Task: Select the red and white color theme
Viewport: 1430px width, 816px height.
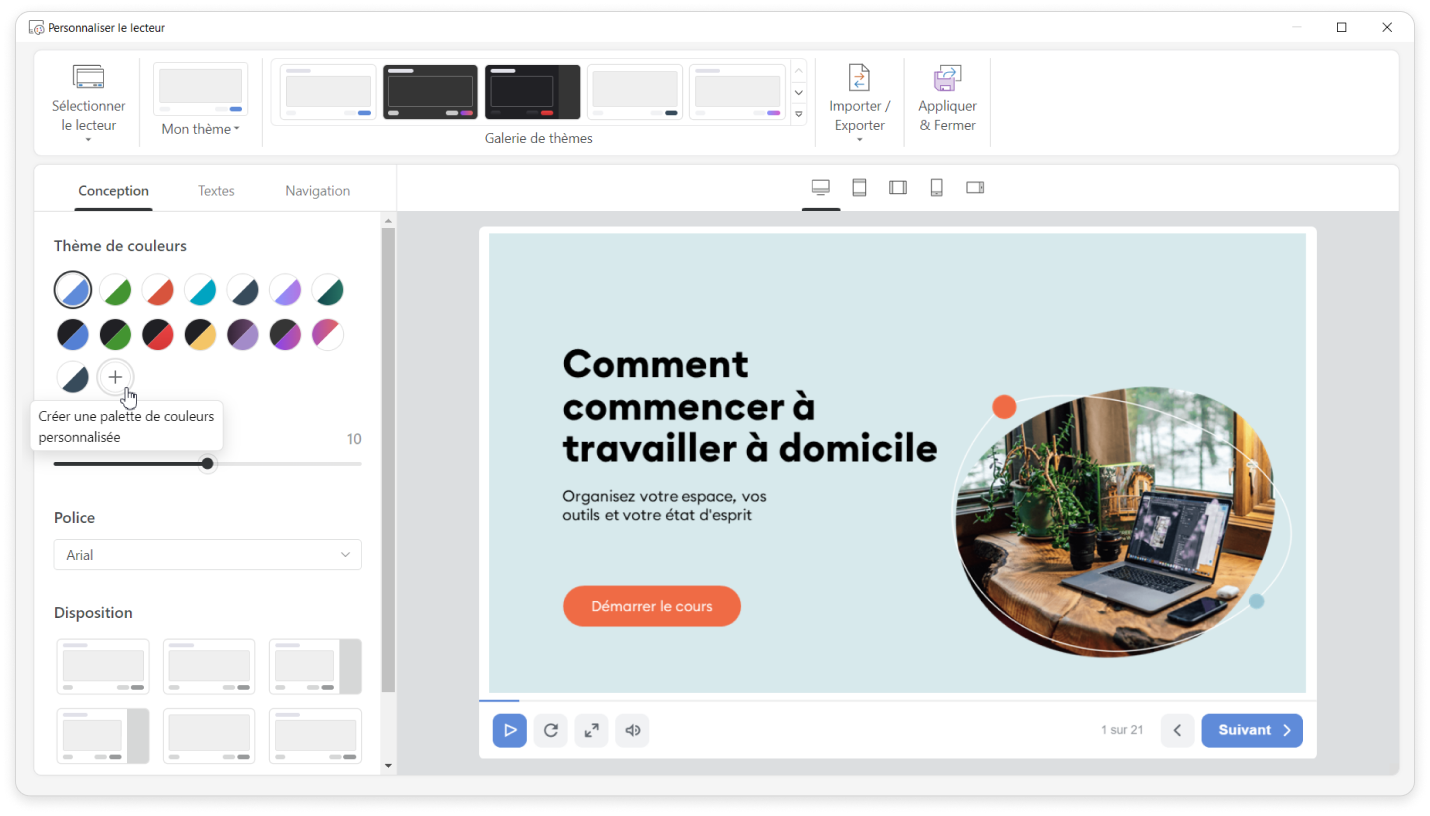Action: [158, 291]
